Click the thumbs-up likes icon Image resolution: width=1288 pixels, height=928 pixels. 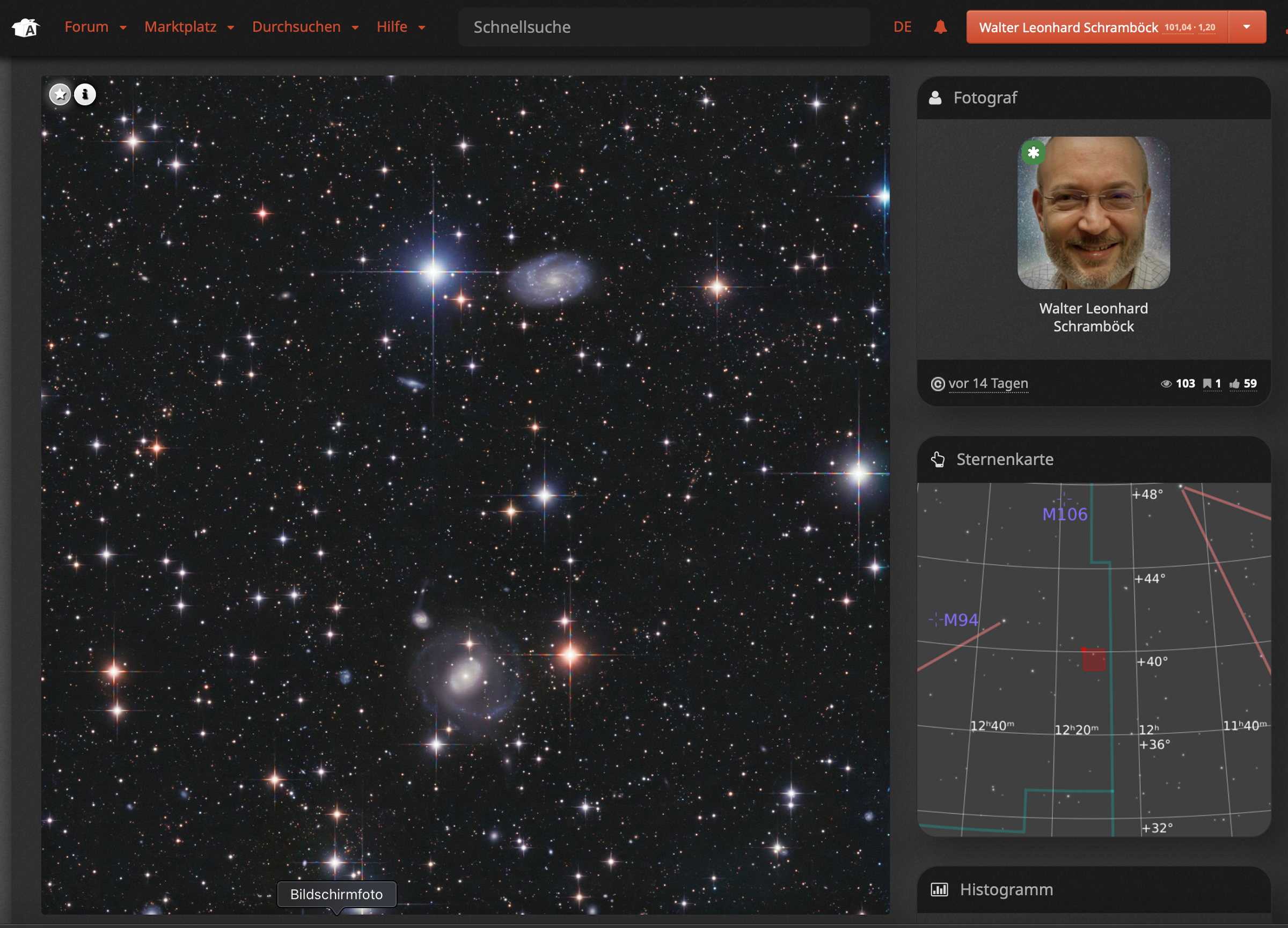pos(1235,384)
